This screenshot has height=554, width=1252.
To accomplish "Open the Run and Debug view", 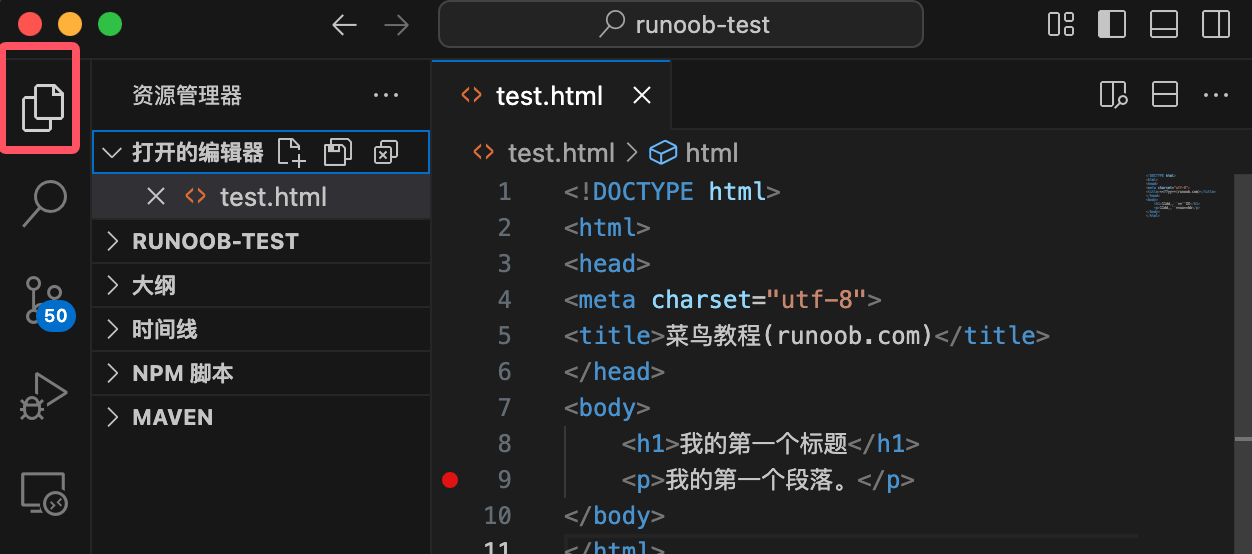I will [44, 396].
